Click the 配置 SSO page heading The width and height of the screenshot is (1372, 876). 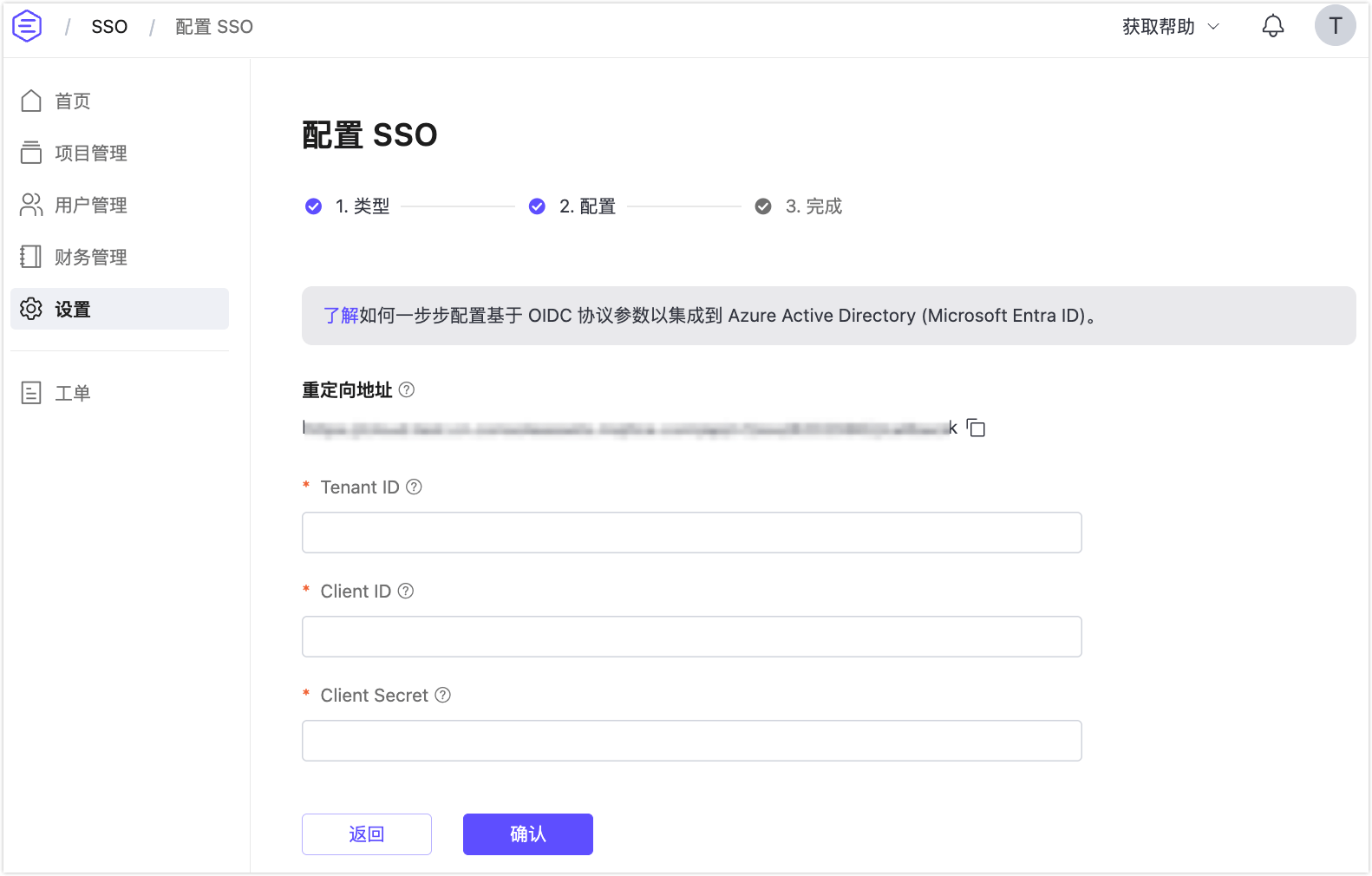click(369, 135)
